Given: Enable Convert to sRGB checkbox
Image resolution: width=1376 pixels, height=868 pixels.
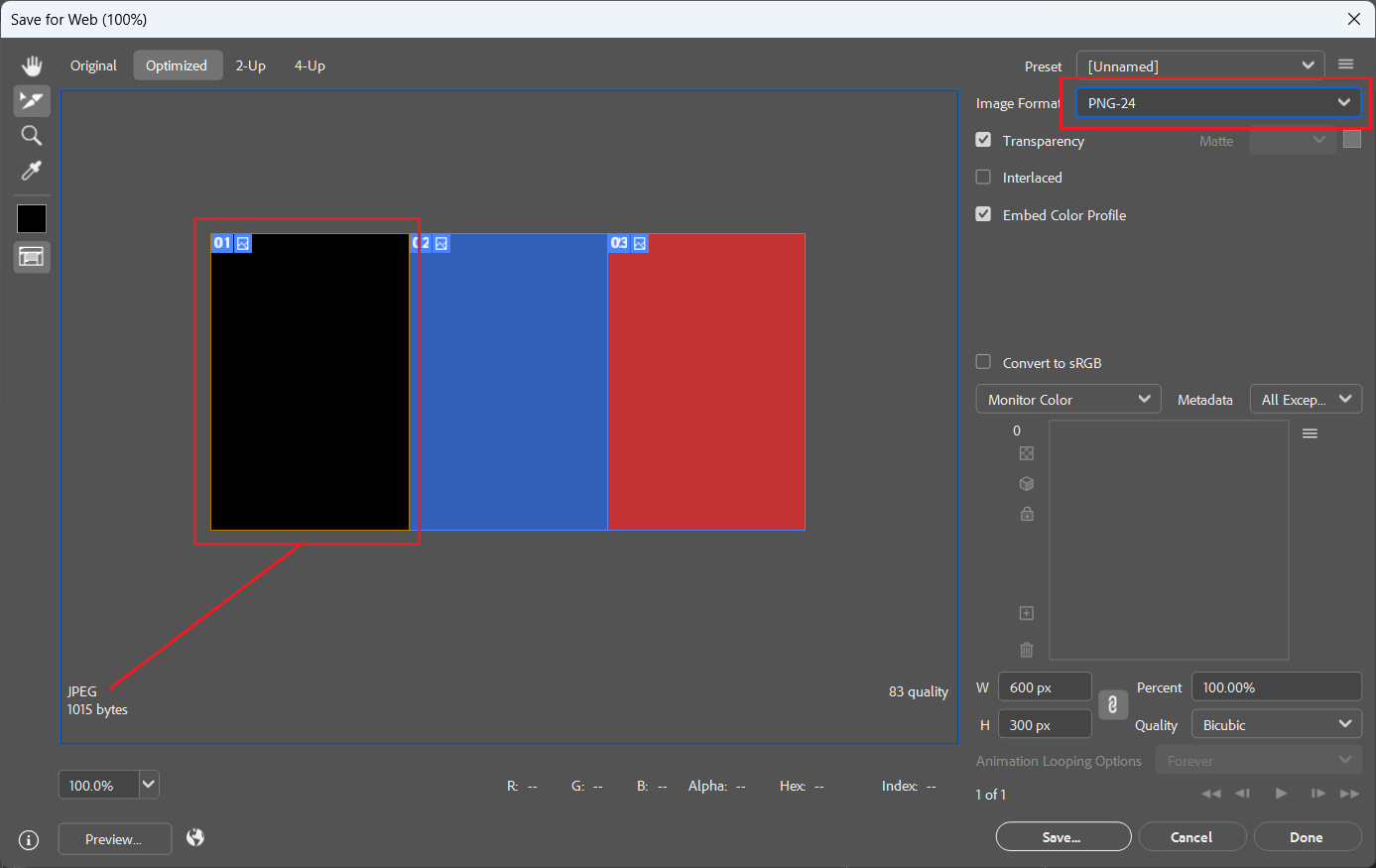Looking at the screenshot, I should pyautogui.click(x=983, y=362).
